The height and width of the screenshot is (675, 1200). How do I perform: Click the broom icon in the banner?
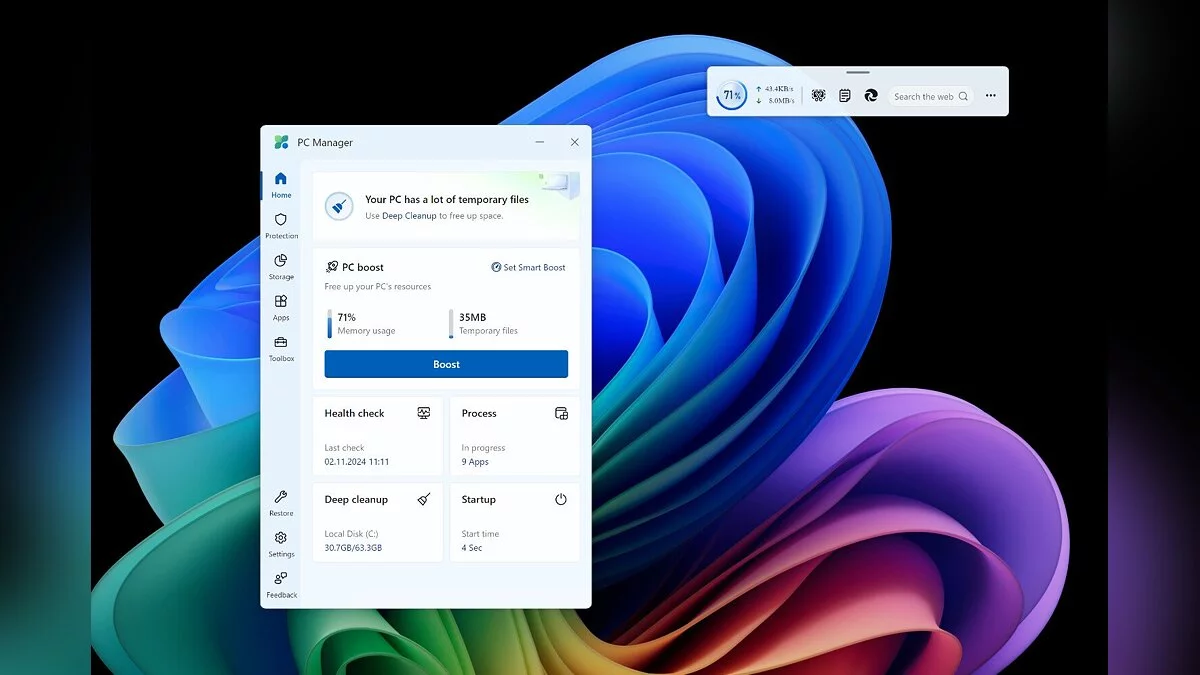339,207
